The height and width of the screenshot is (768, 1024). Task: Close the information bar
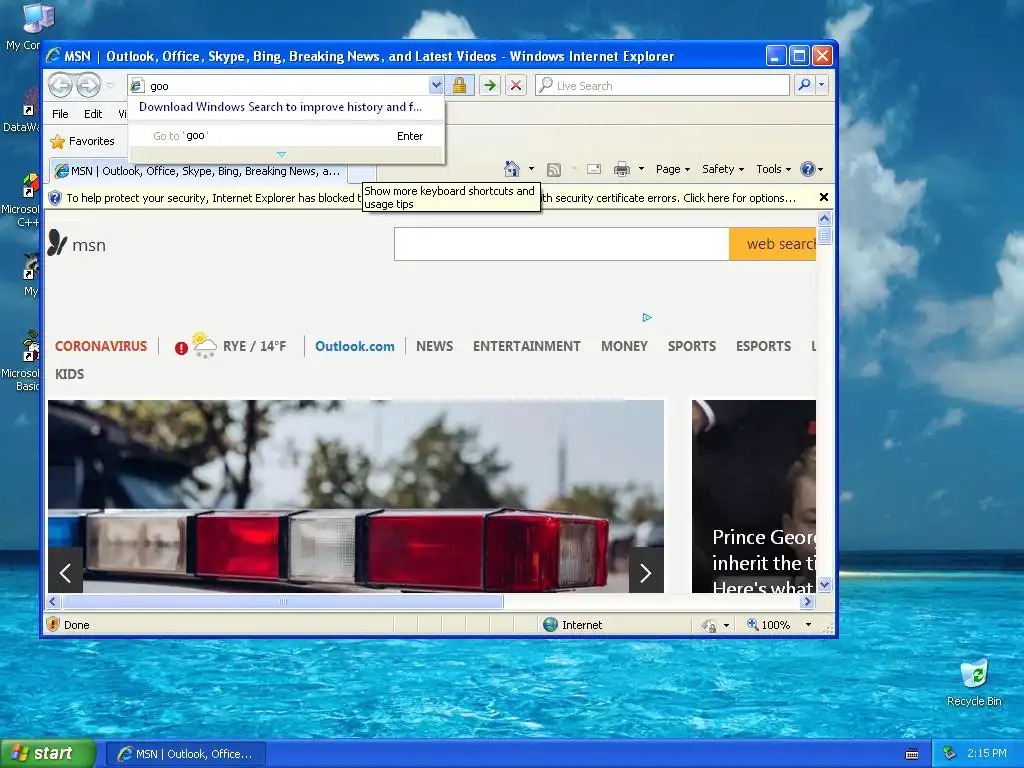coord(824,197)
